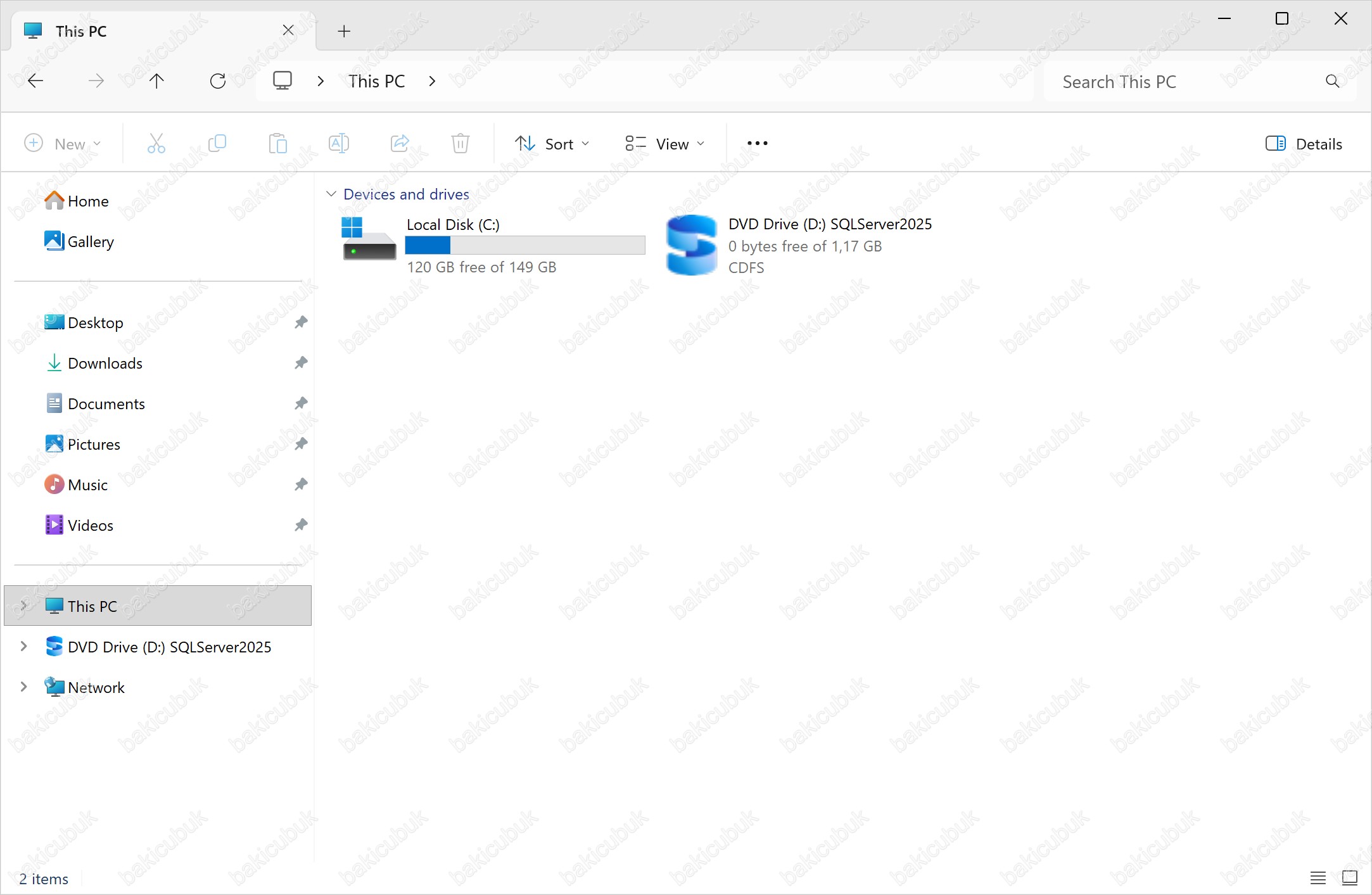Open Downloads in the sidebar
1372x895 pixels.
pyautogui.click(x=105, y=363)
